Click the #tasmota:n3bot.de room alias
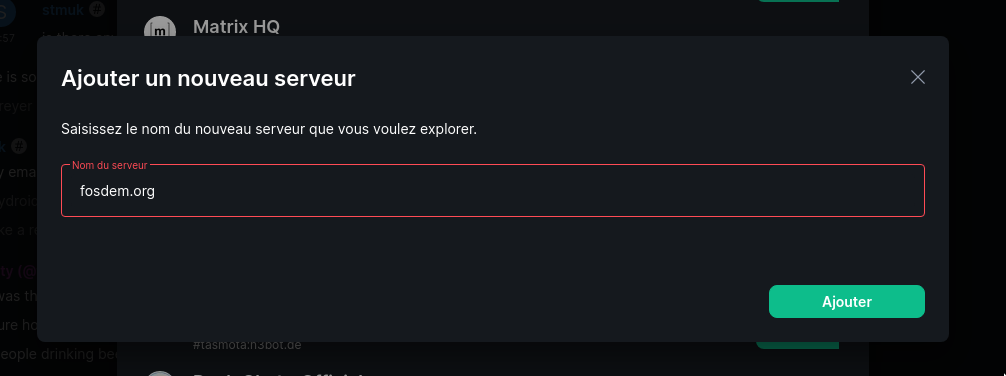 (x=247, y=345)
